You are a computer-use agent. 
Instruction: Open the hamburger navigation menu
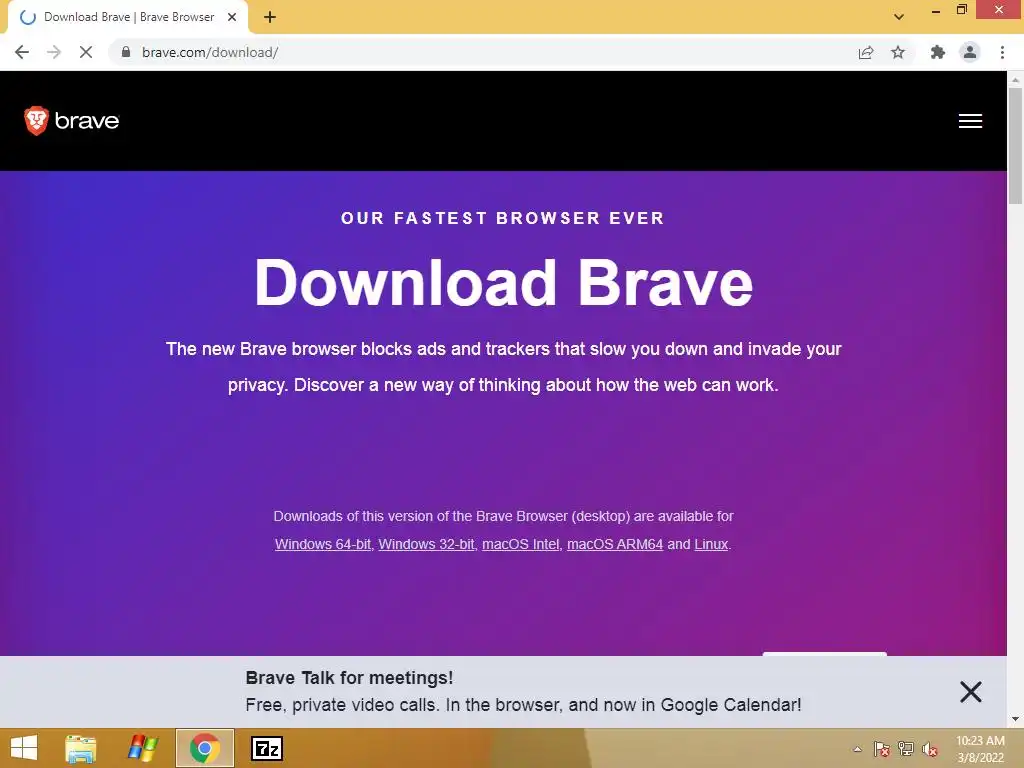970,121
